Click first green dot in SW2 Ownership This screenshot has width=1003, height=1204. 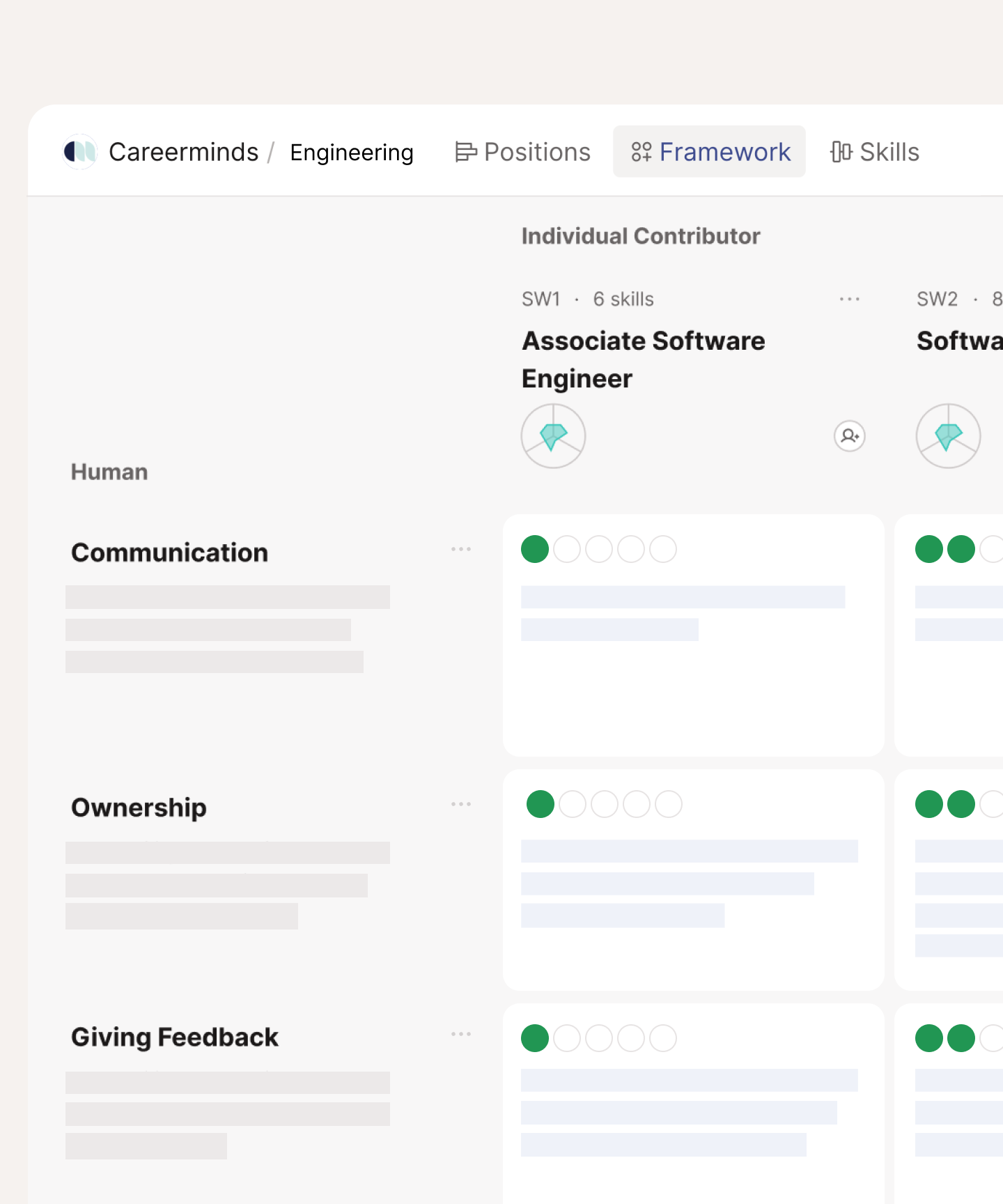pos(929,804)
